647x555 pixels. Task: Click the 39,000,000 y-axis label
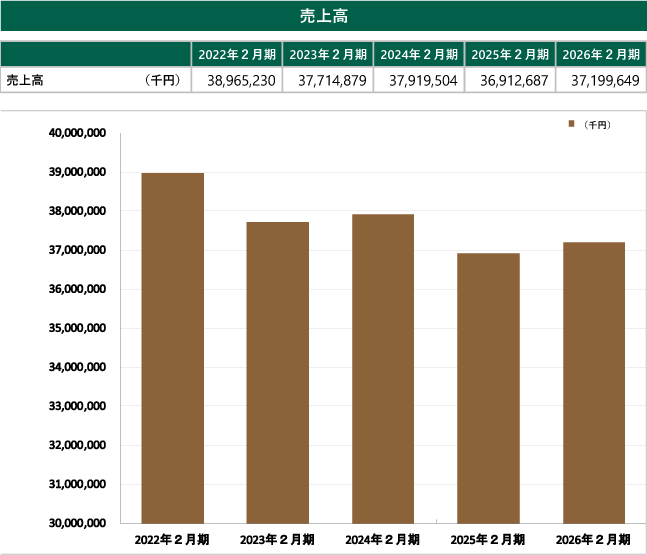click(x=77, y=172)
